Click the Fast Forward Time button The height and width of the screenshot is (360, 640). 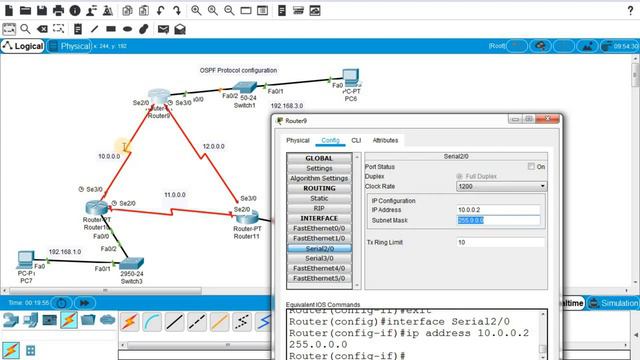click(84, 303)
